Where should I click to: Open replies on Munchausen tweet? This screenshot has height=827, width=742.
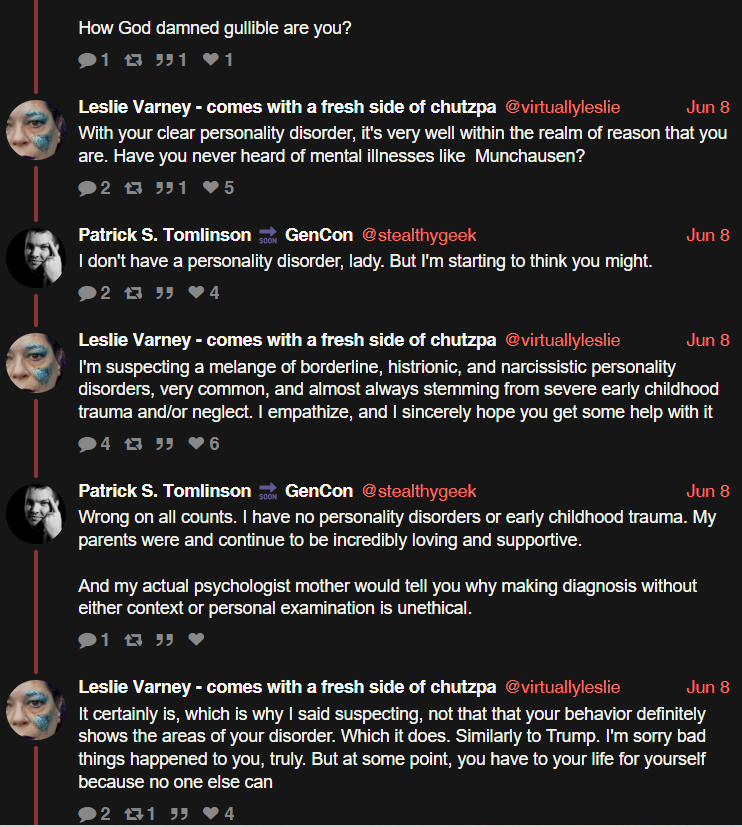[x=94, y=188]
